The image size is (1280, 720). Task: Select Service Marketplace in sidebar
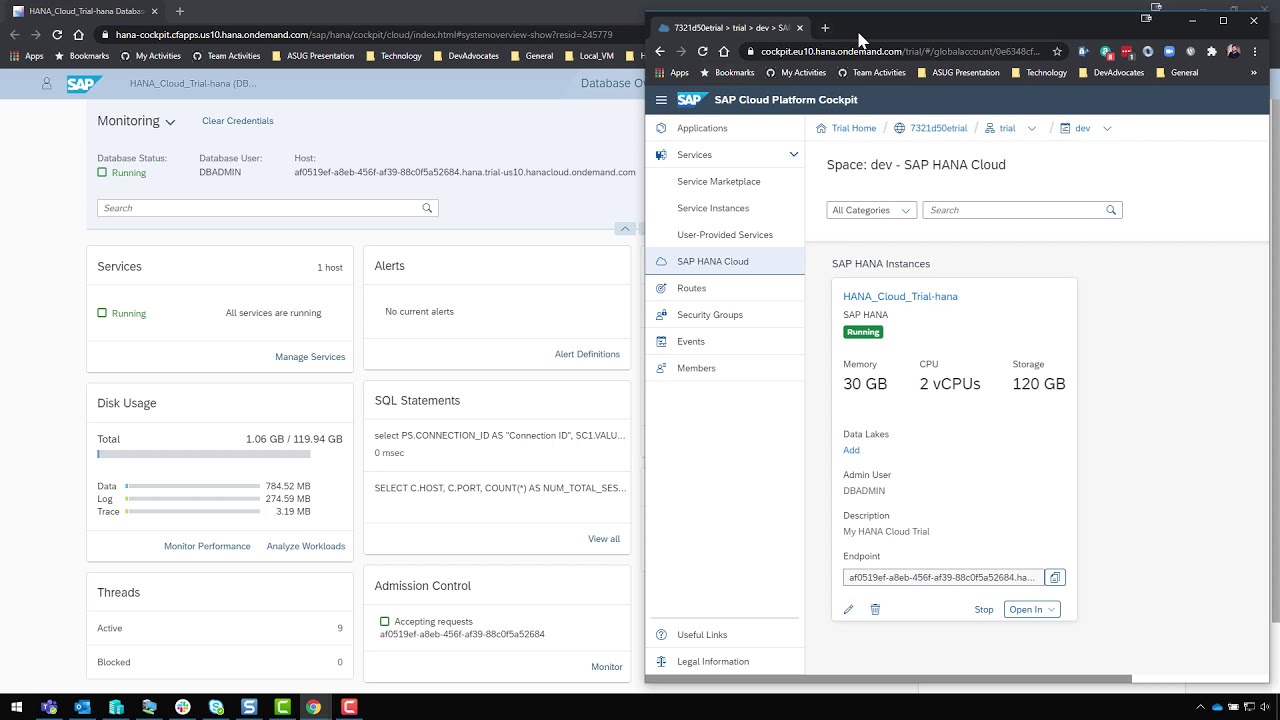[725, 181]
